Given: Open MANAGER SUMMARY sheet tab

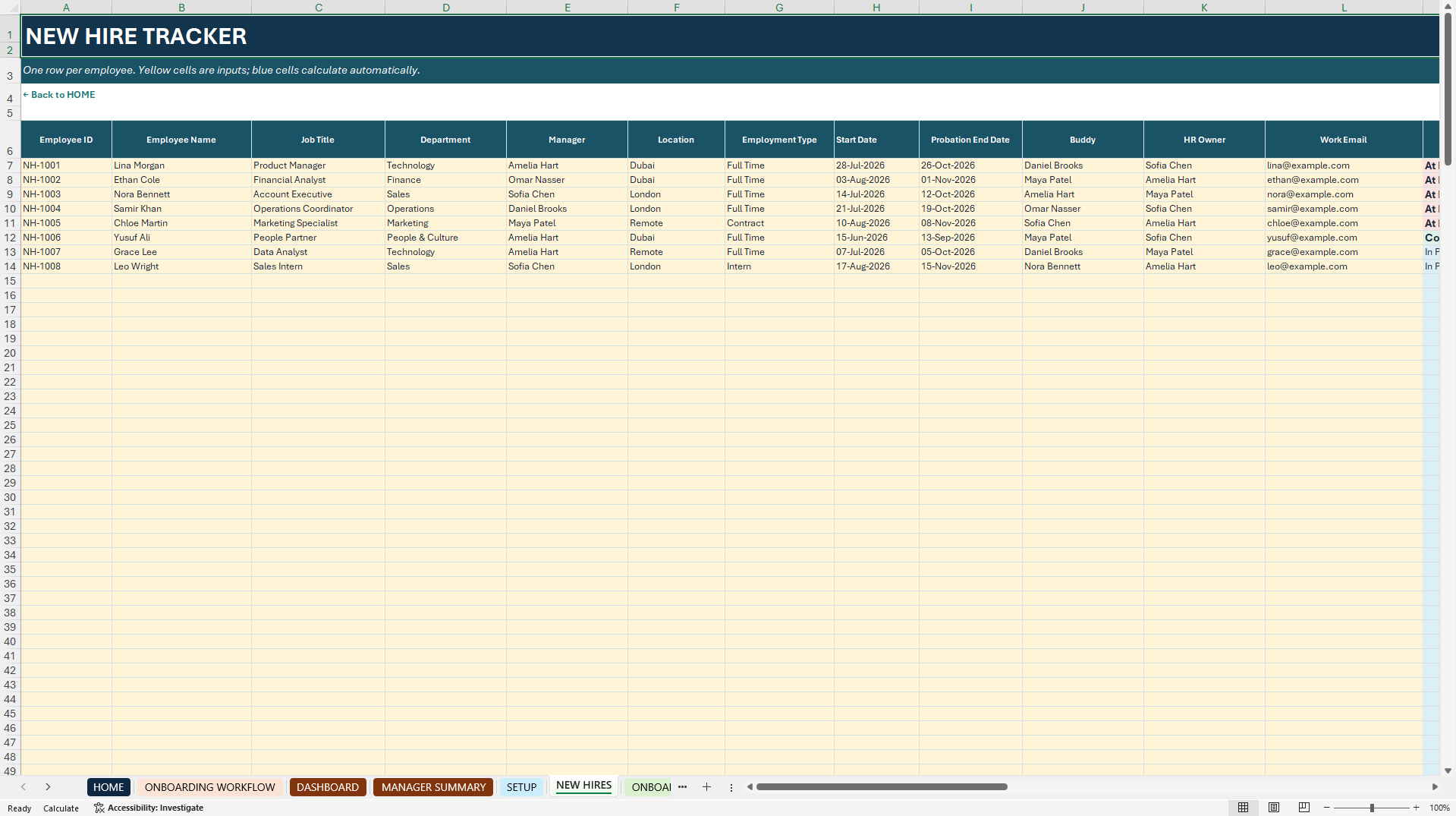Looking at the screenshot, I should point(433,787).
